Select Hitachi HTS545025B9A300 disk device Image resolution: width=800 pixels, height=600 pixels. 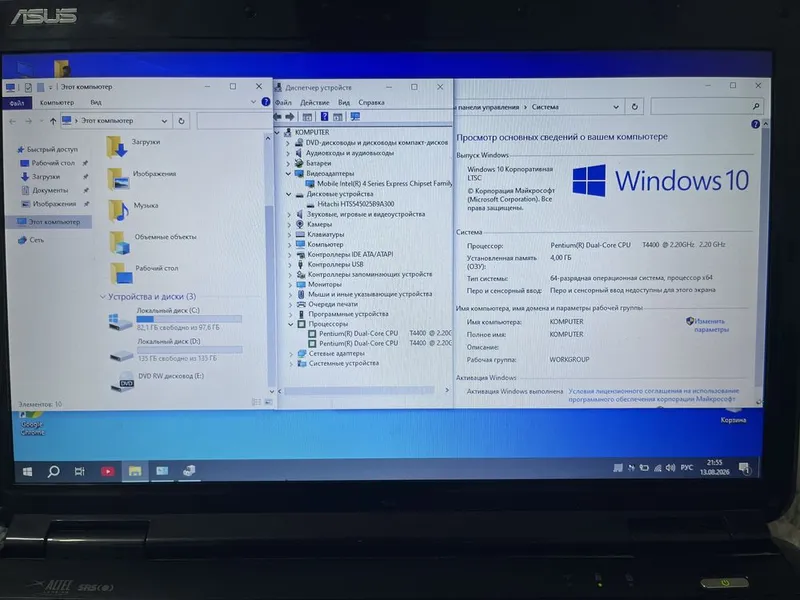click(350, 204)
